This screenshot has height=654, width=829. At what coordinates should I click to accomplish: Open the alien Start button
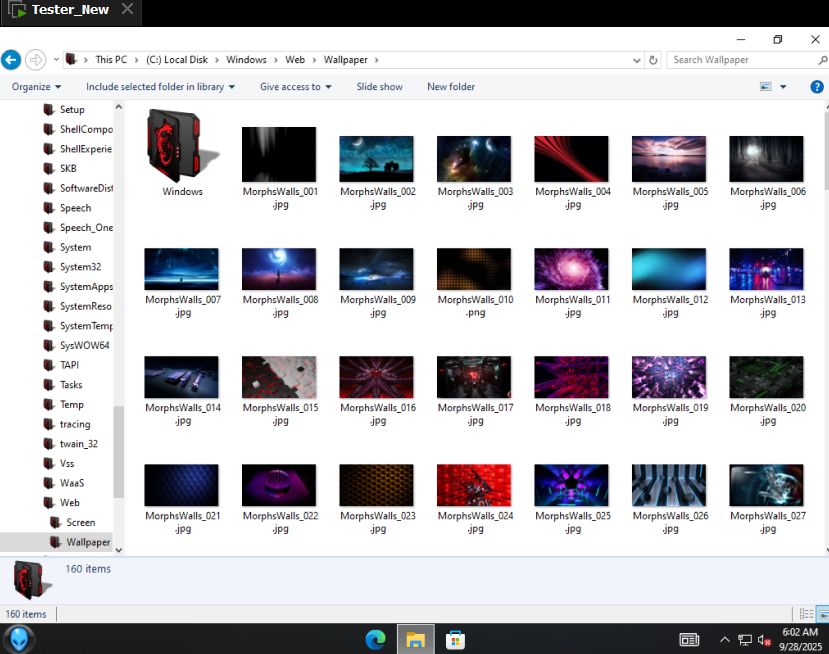[x=19, y=639]
